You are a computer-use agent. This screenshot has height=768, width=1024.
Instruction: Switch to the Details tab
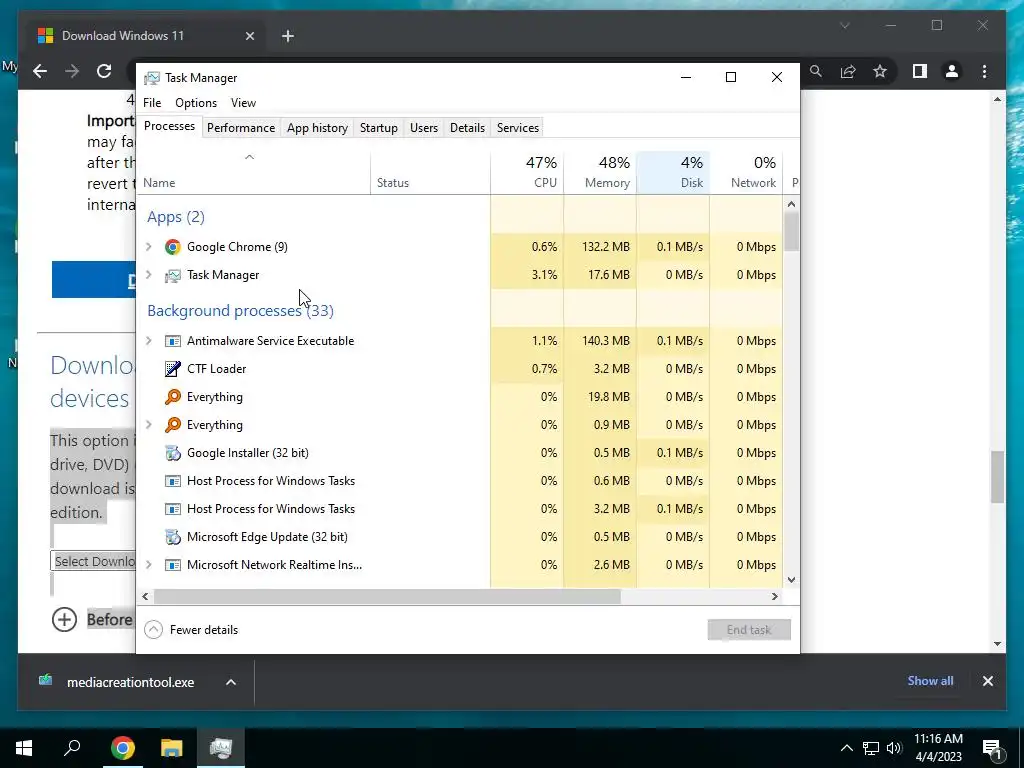[x=468, y=128]
